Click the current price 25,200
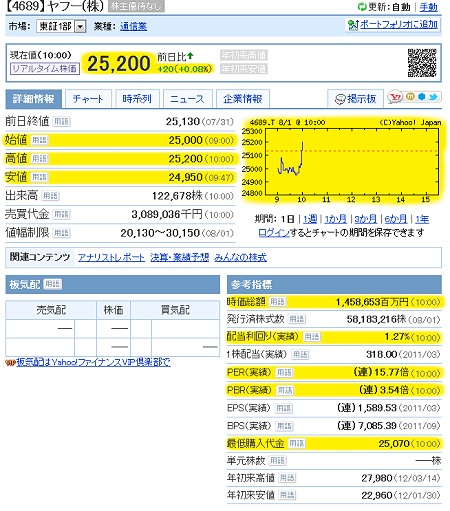The height and width of the screenshot is (511, 450). pos(119,63)
